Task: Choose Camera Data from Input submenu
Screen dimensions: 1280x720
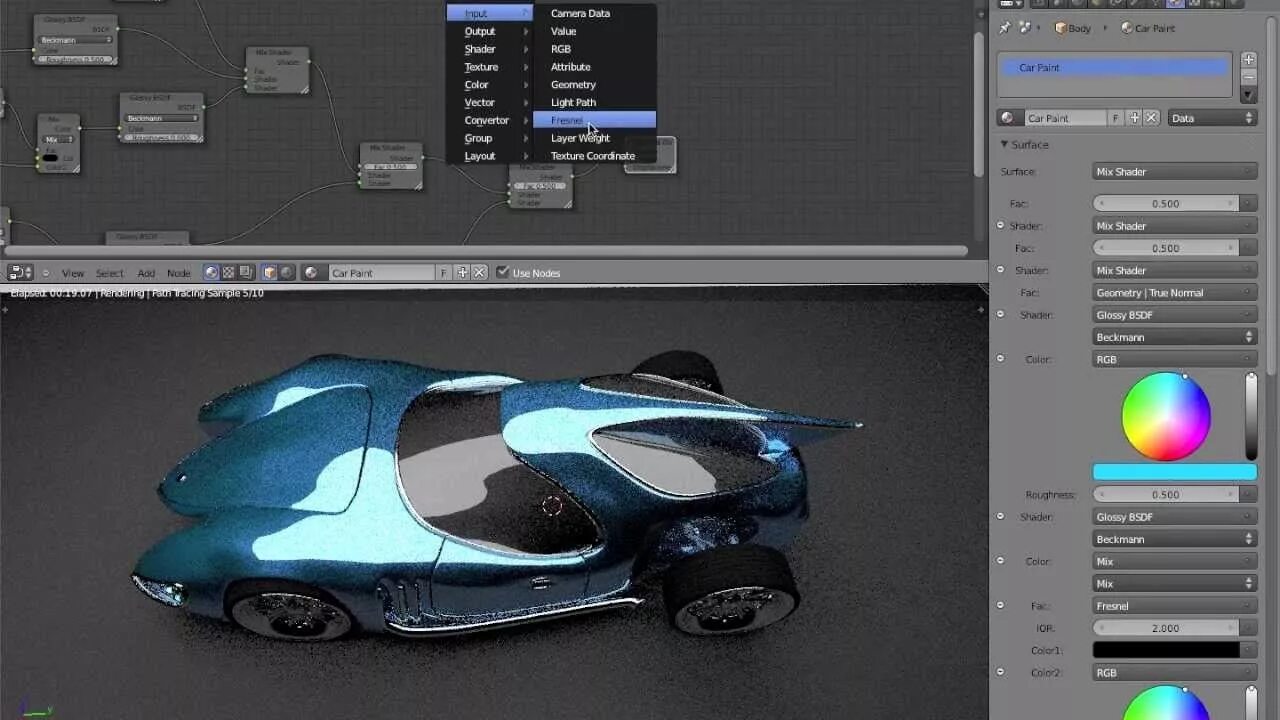Action: coord(595,13)
